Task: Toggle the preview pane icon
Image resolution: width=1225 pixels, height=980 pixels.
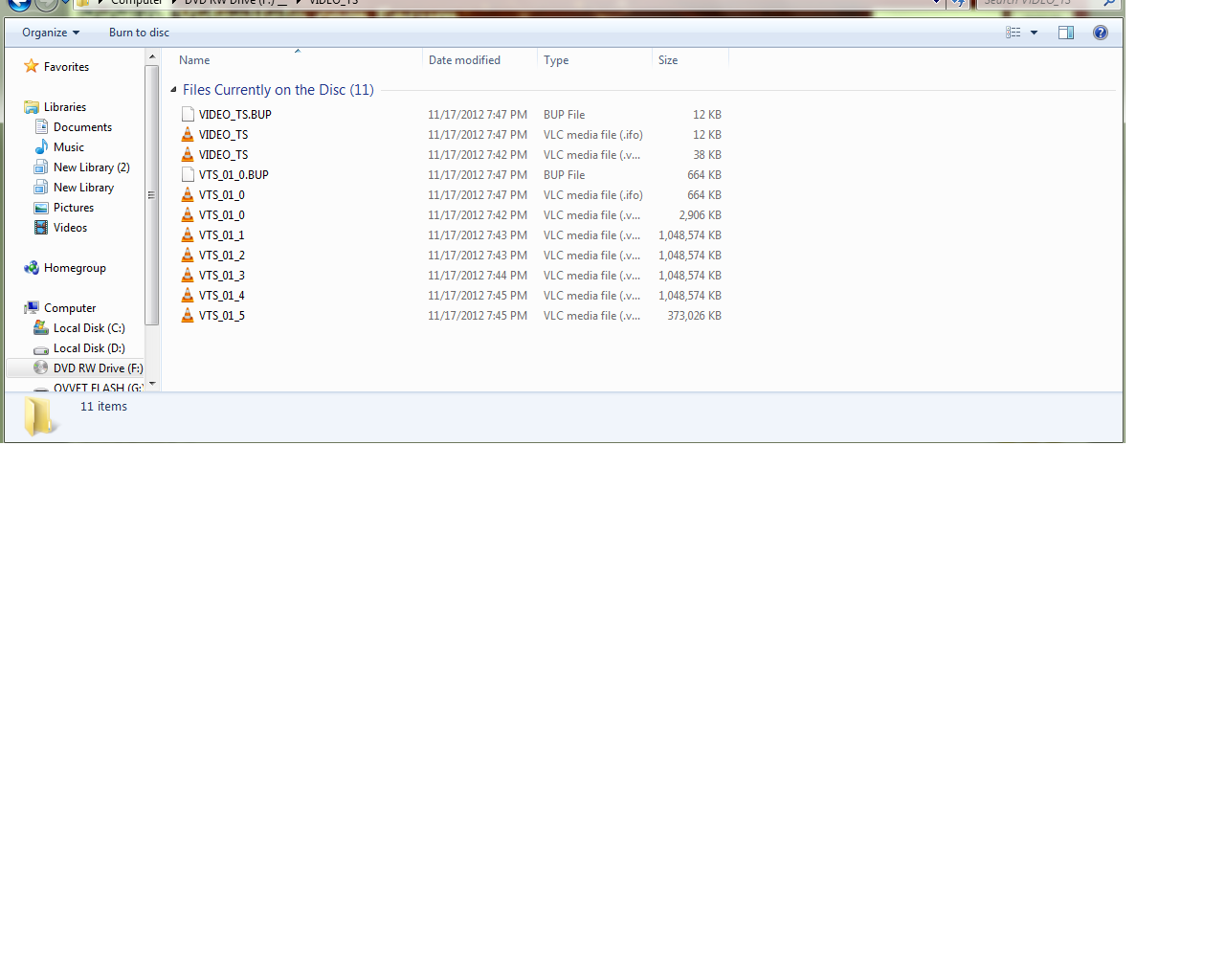Action: (x=1066, y=33)
